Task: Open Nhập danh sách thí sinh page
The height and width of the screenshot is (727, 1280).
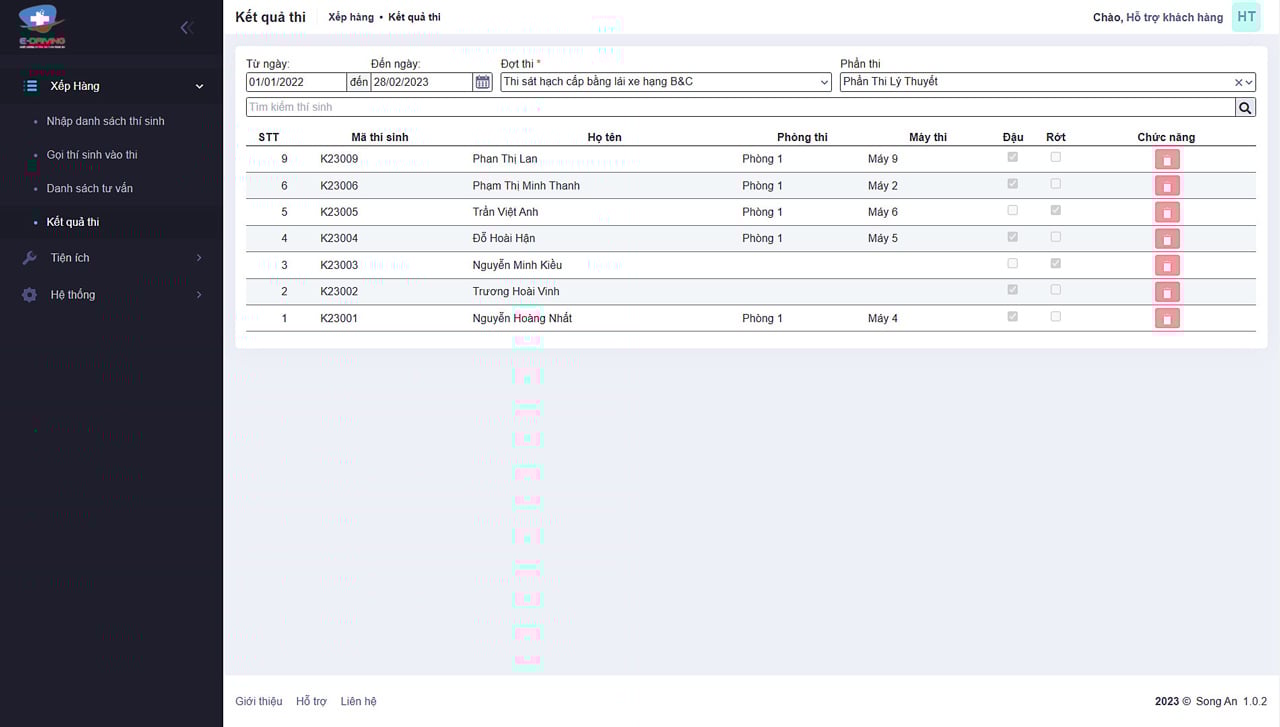Action: click(x=105, y=121)
